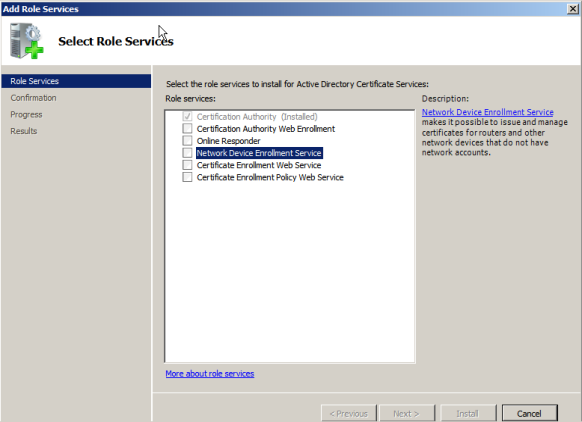Click the Install button
582x422 pixels.
468,413
